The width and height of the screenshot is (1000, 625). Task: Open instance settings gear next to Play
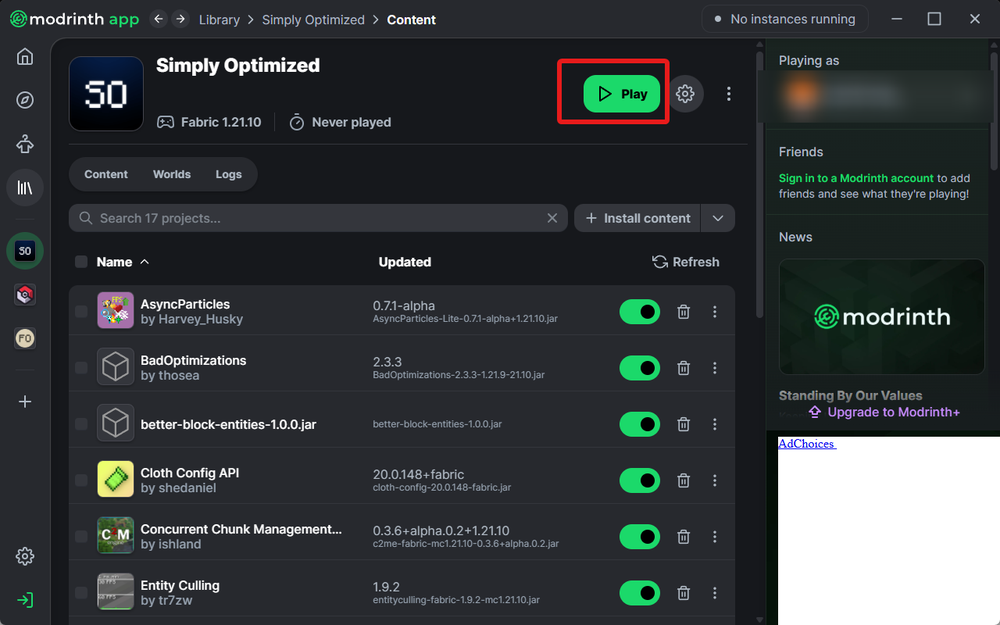[685, 94]
